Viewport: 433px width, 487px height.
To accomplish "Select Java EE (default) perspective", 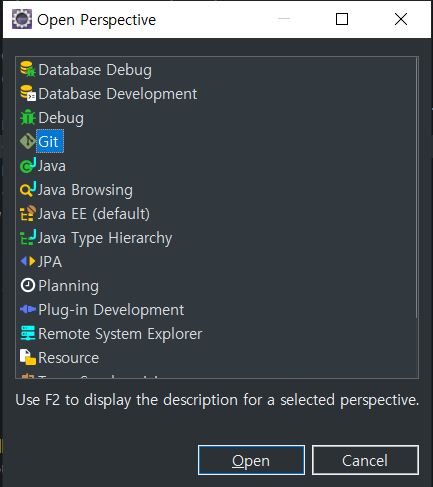I will click(94, 214).
